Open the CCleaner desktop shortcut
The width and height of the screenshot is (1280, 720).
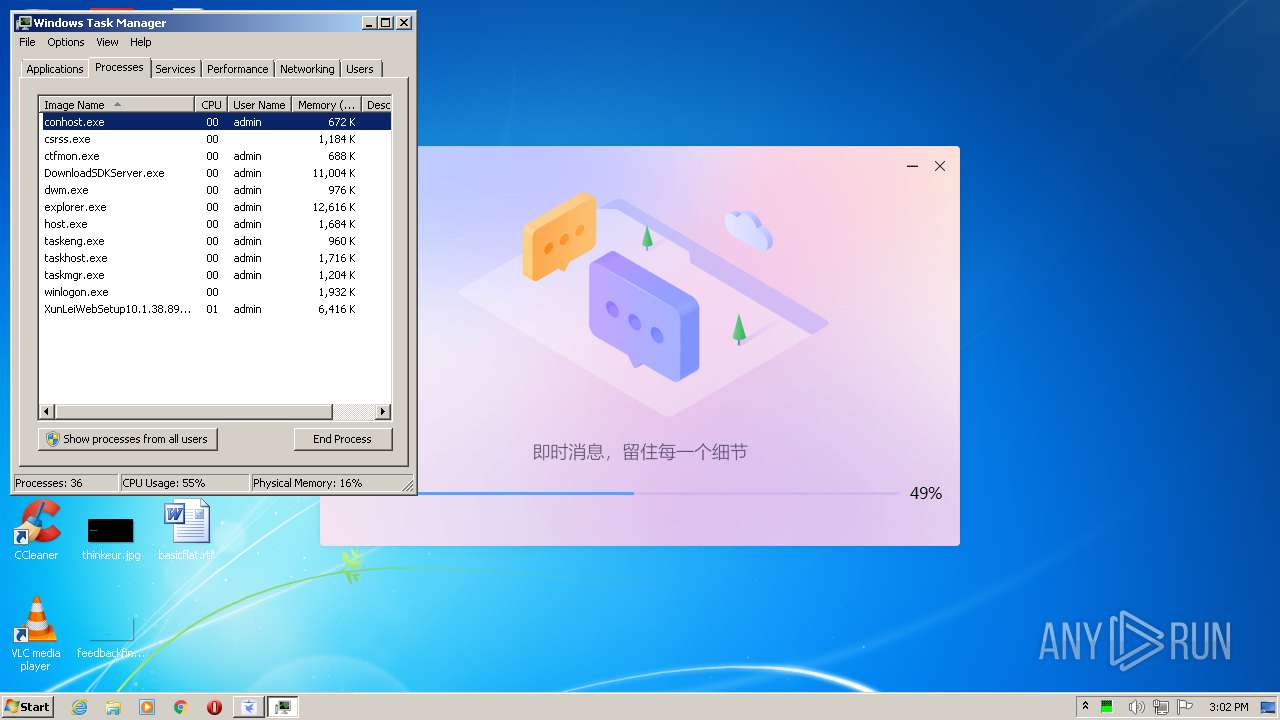click(x=36, y=530)
